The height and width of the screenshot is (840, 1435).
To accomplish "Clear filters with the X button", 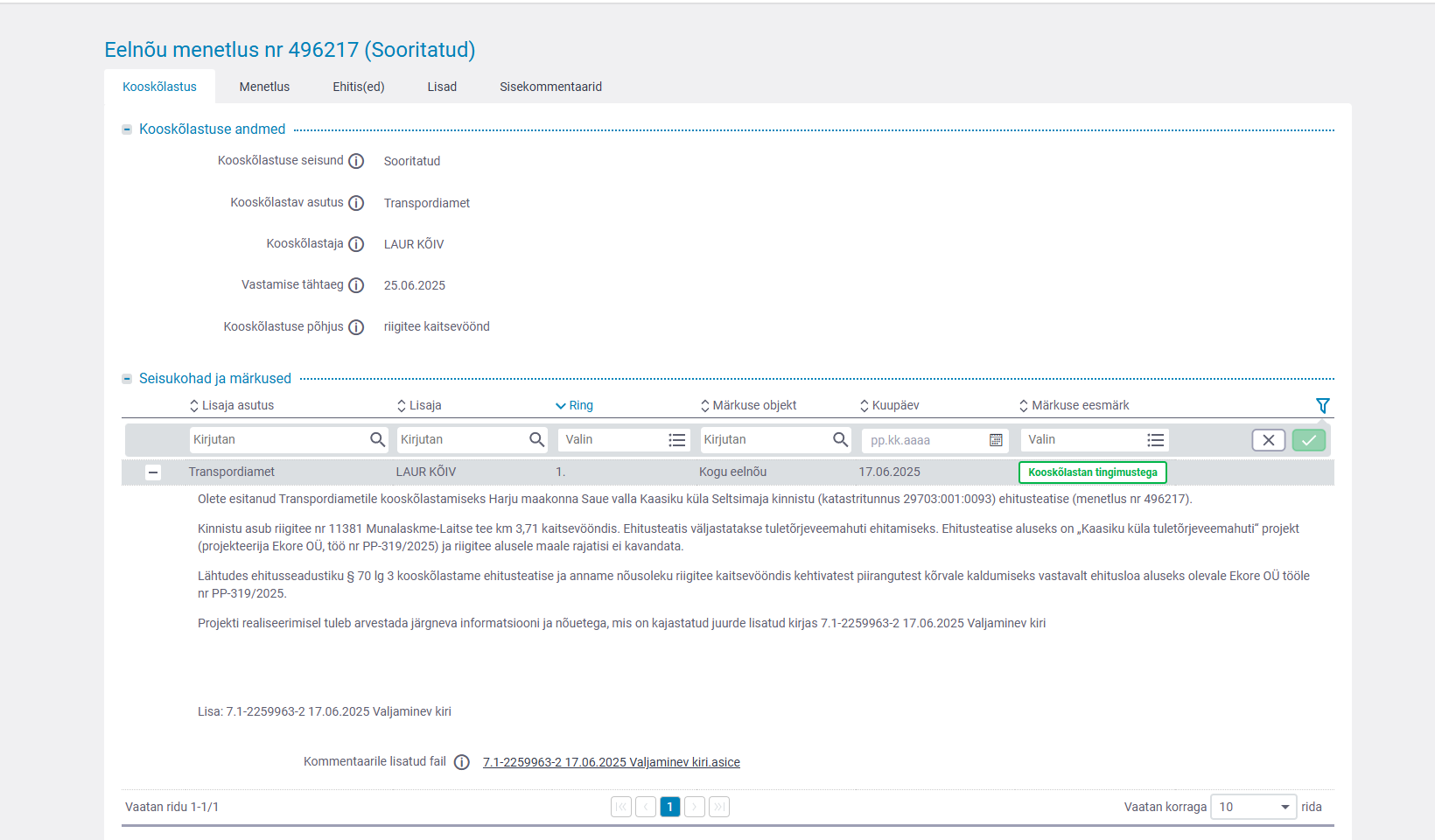I will [1269, 440].
